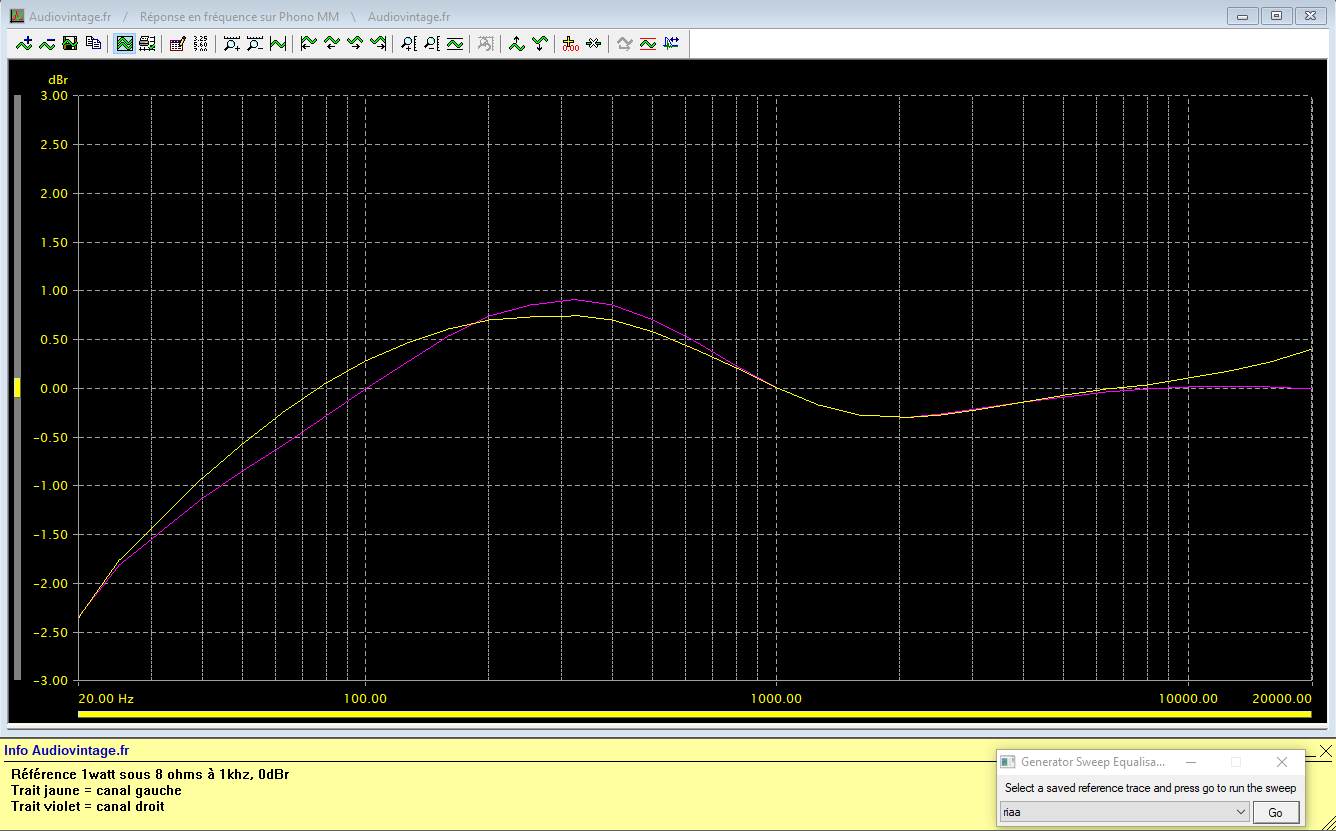The width and height of the screenshot is (1336, 831).
Task: Click the copy graph to clipboard icon
Action: coord(93,44)
